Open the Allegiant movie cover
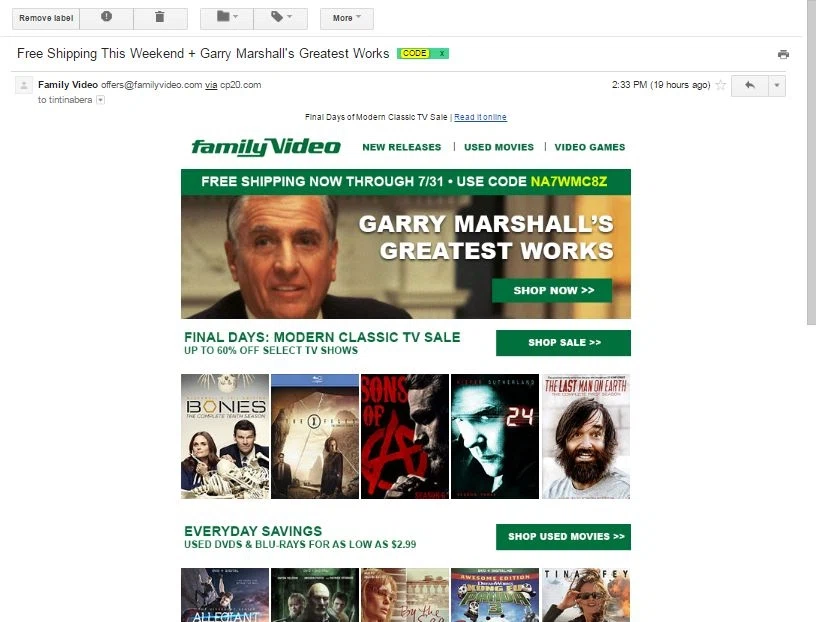 click(x=225, y=595)
